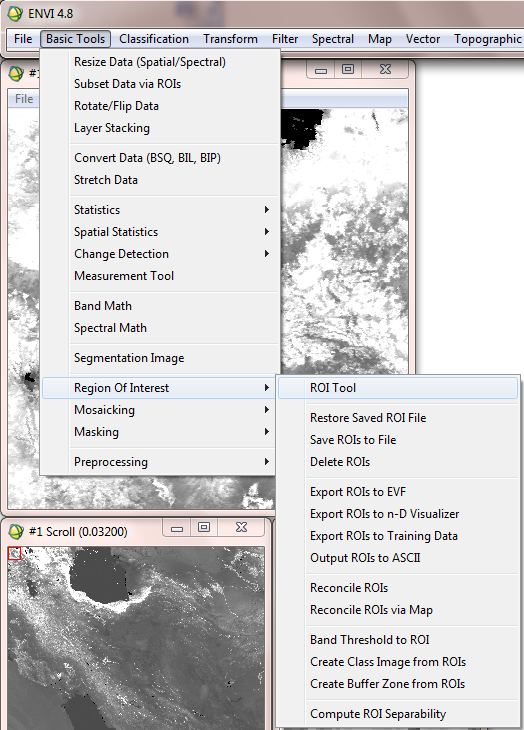Expand the Preprocessing submenu arrow
Screen dimensions: 524x730
[x=267, y=462]
